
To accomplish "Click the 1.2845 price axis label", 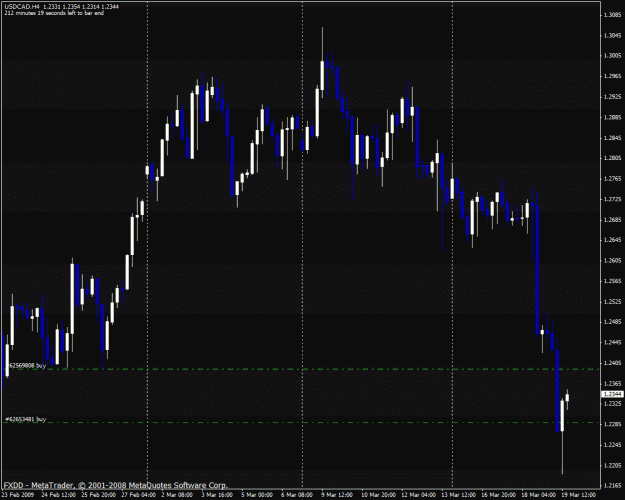I will point(613,138).
